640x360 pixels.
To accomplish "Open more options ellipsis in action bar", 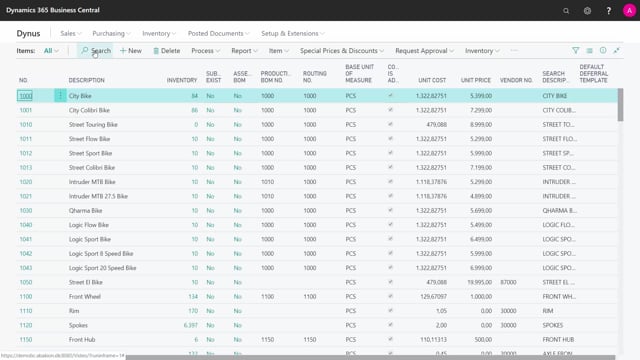I will click(x=514, y=51).
